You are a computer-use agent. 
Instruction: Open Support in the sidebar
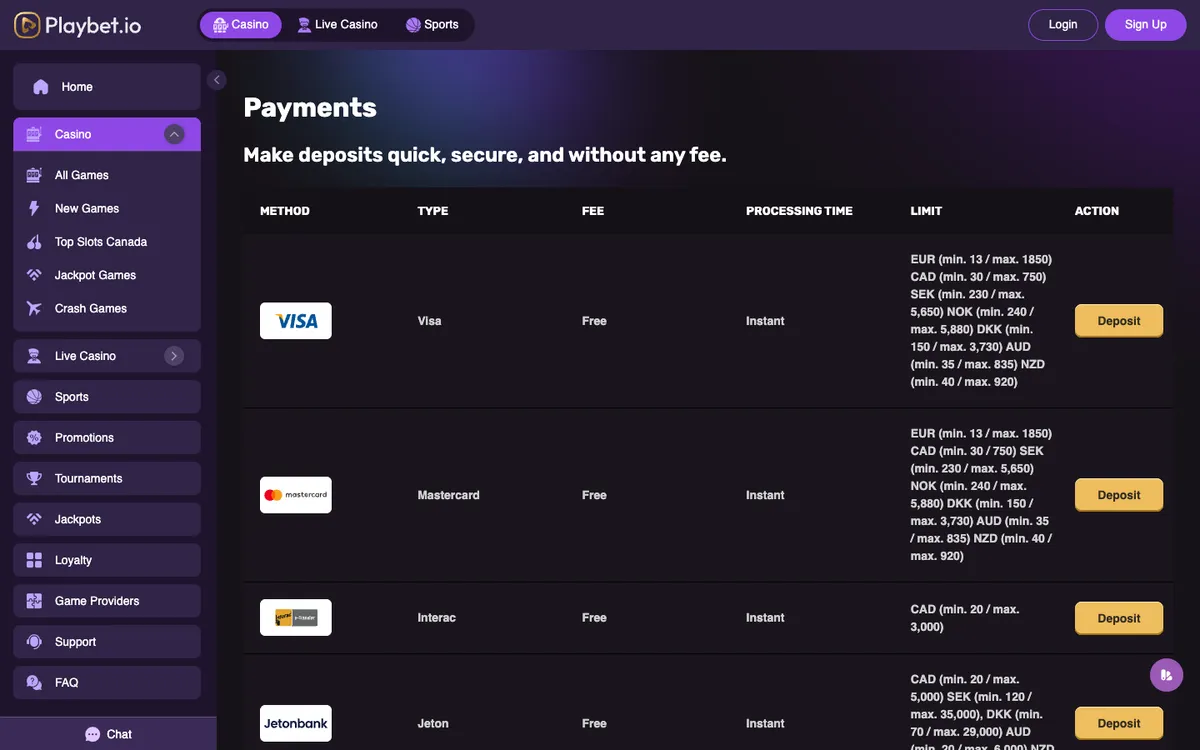pos(107,642)
